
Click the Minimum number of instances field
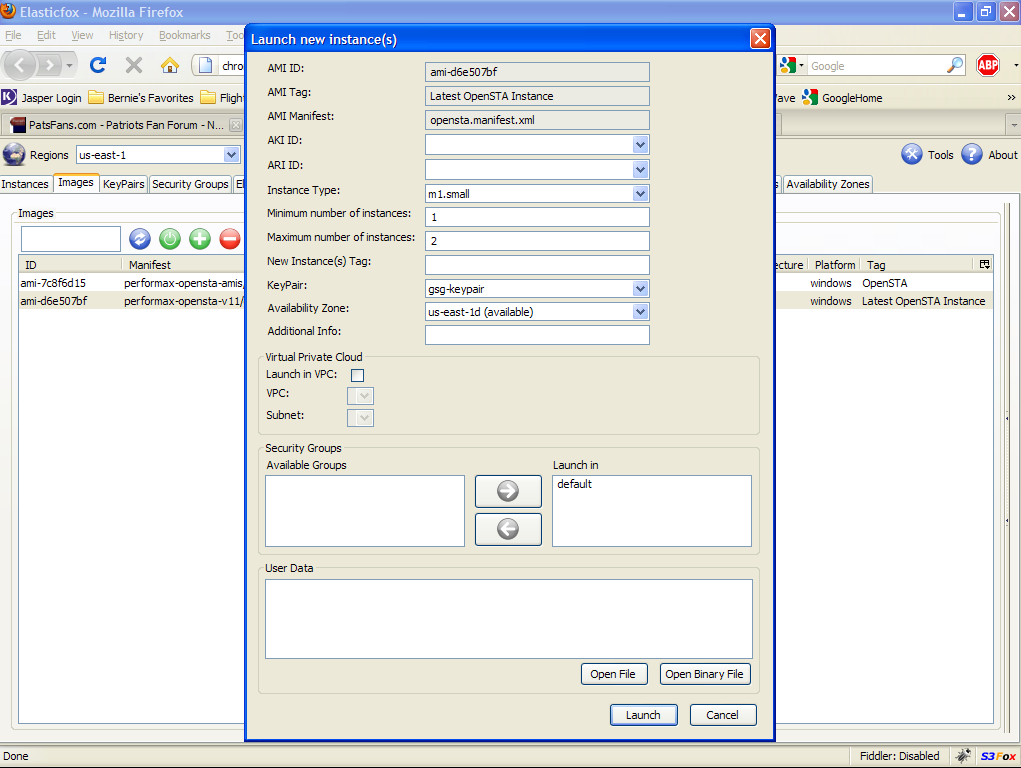(537, 217)
